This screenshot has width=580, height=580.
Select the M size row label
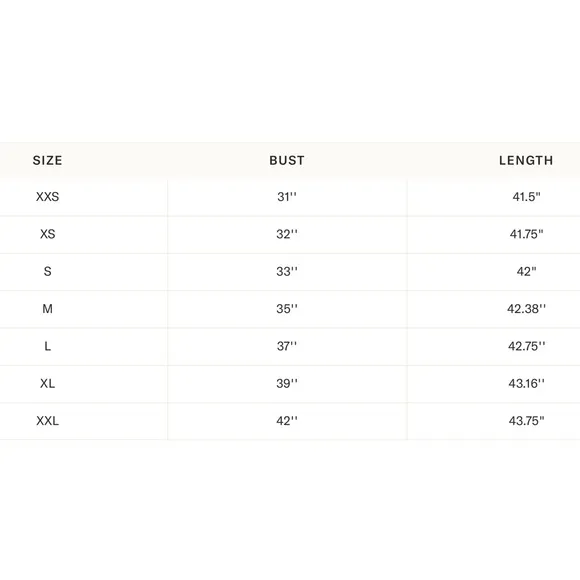click(47, 309)
